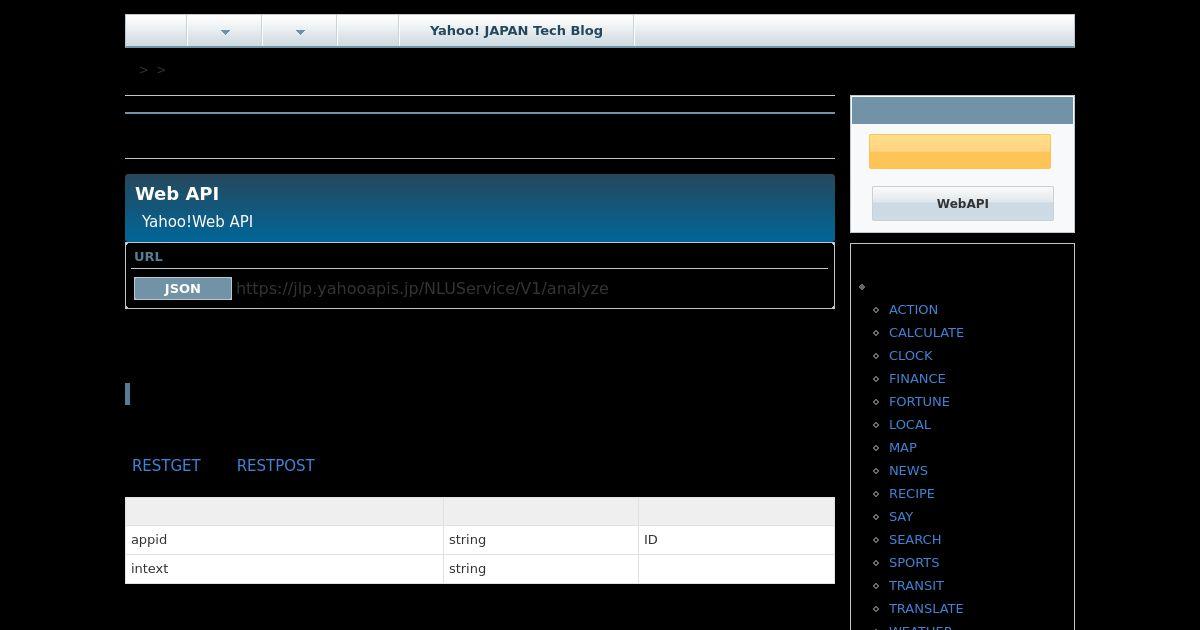
Task: Open the SAY sidebar link
Action: click(901, 516)
